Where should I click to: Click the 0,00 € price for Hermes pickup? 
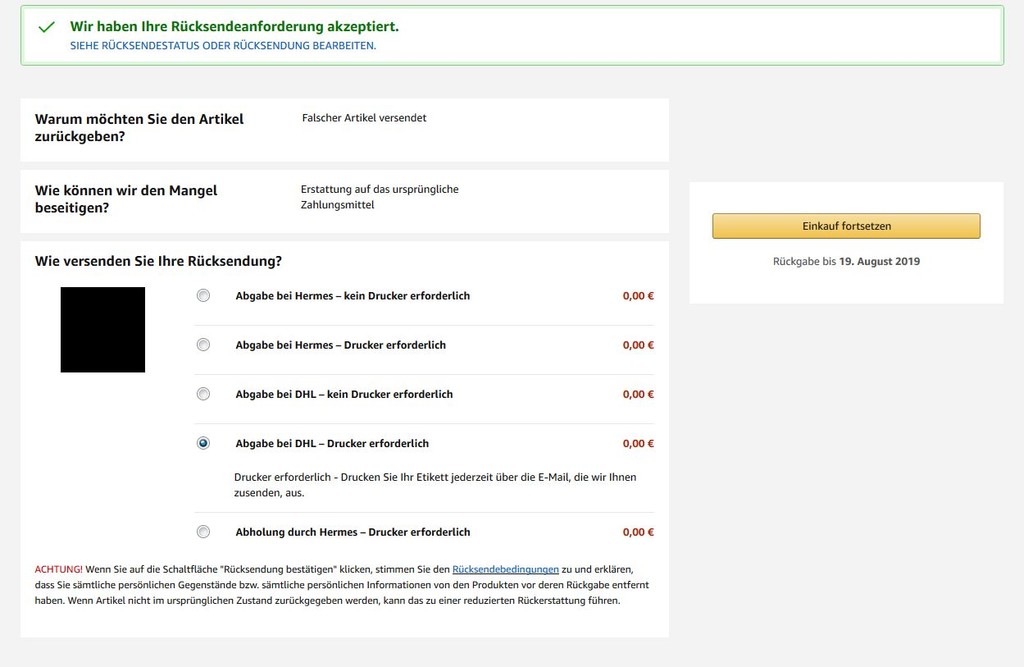[x=638, y=532]
